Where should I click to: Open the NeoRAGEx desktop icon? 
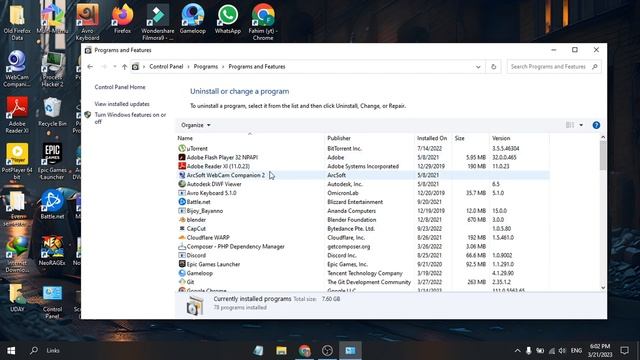click(52, 251)
